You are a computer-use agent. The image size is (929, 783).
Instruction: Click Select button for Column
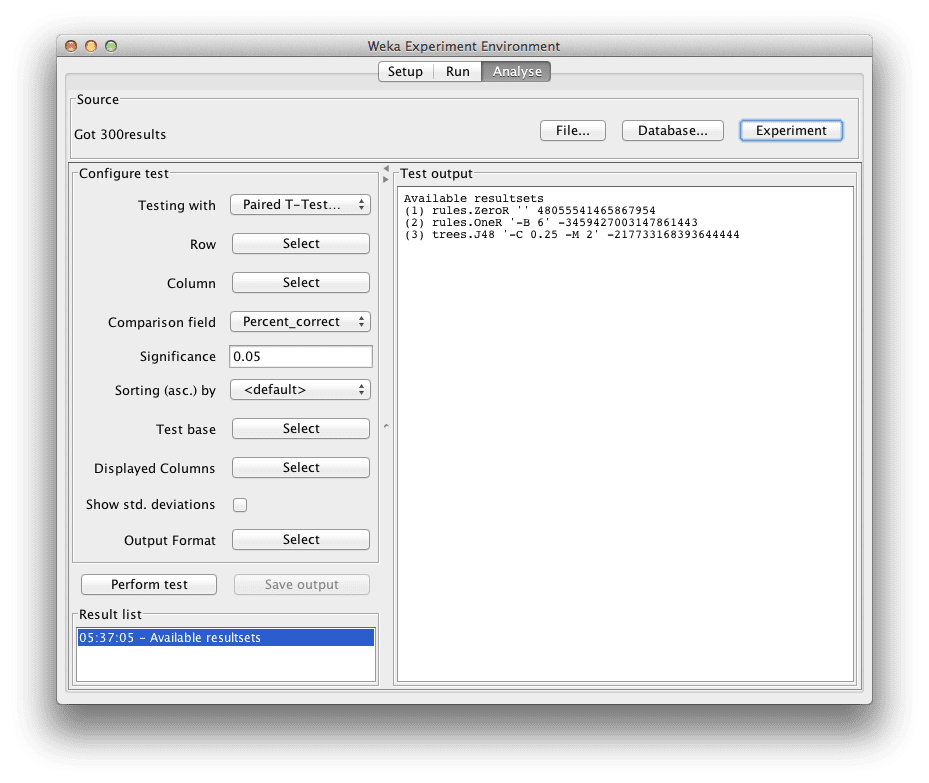pos(301,283)
